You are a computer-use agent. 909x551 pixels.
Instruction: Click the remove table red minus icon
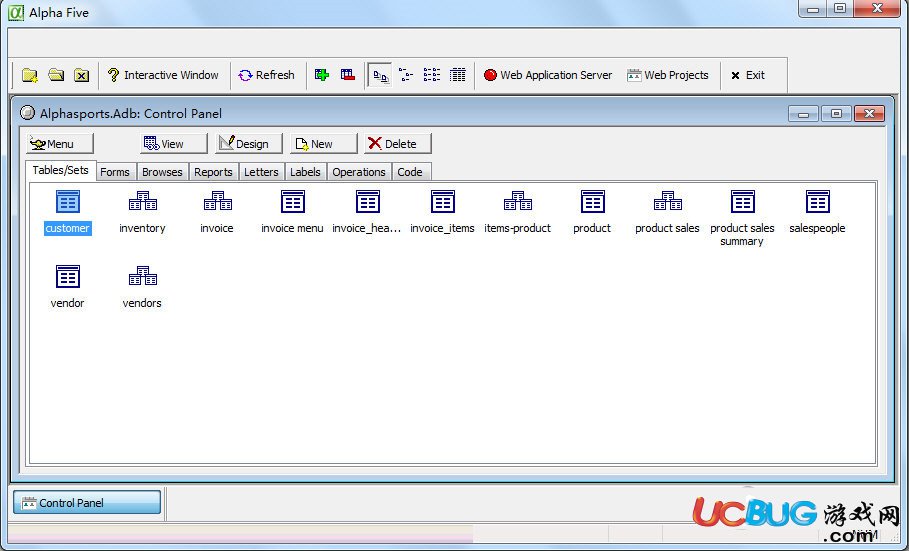pos(348,75)
